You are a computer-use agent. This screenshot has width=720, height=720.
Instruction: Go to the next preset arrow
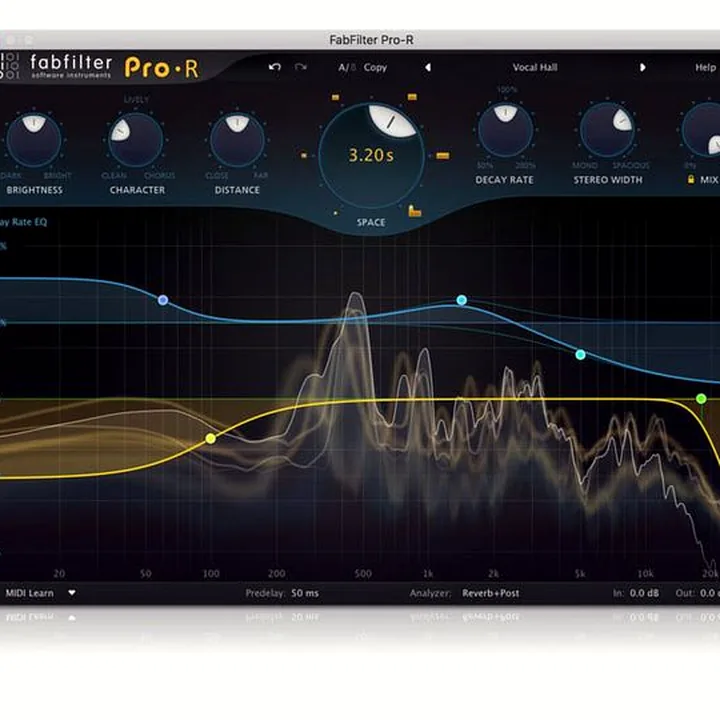pos(642,68)
